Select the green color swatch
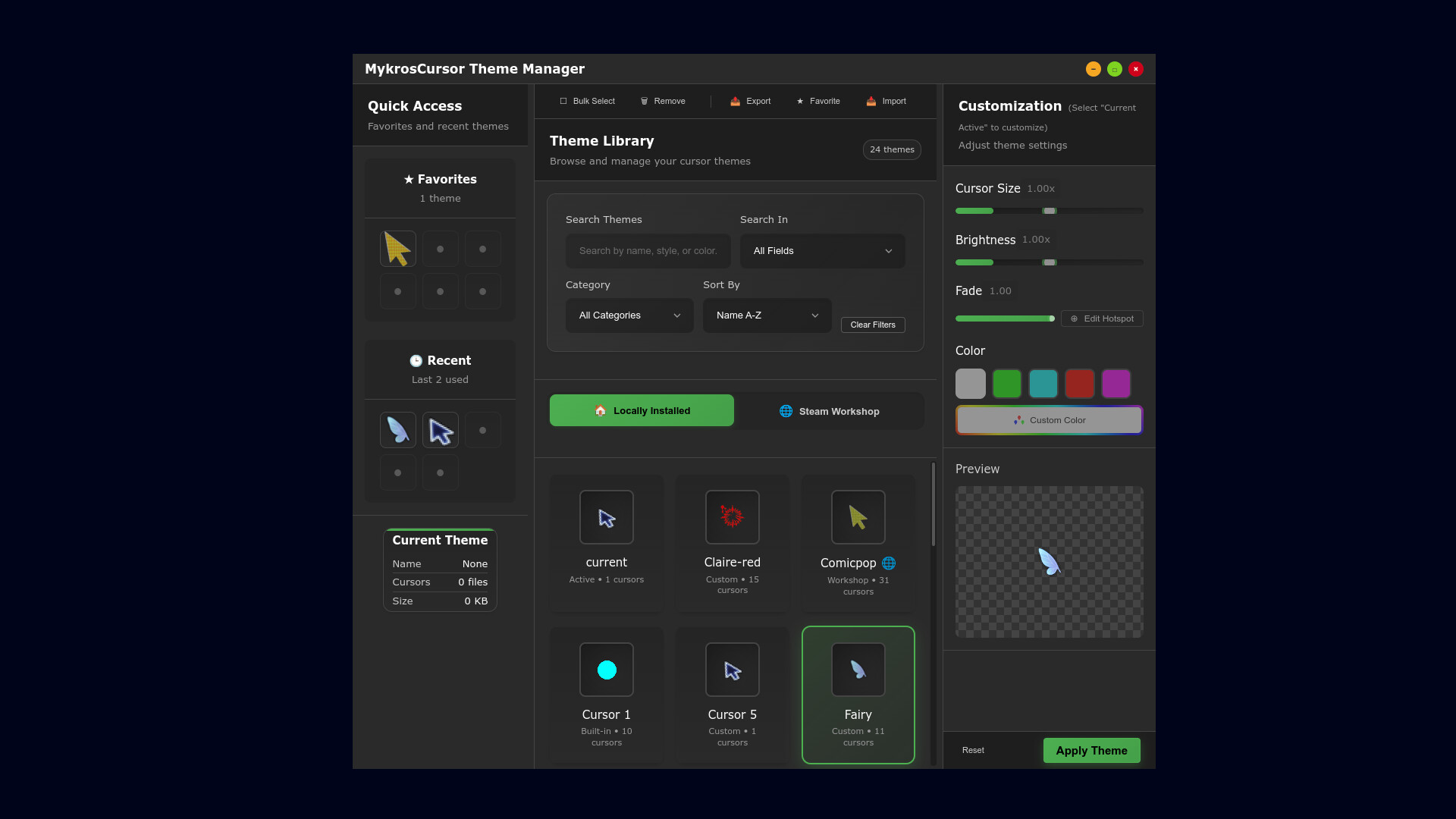The image size is (1456, 819). [1006, 383]
